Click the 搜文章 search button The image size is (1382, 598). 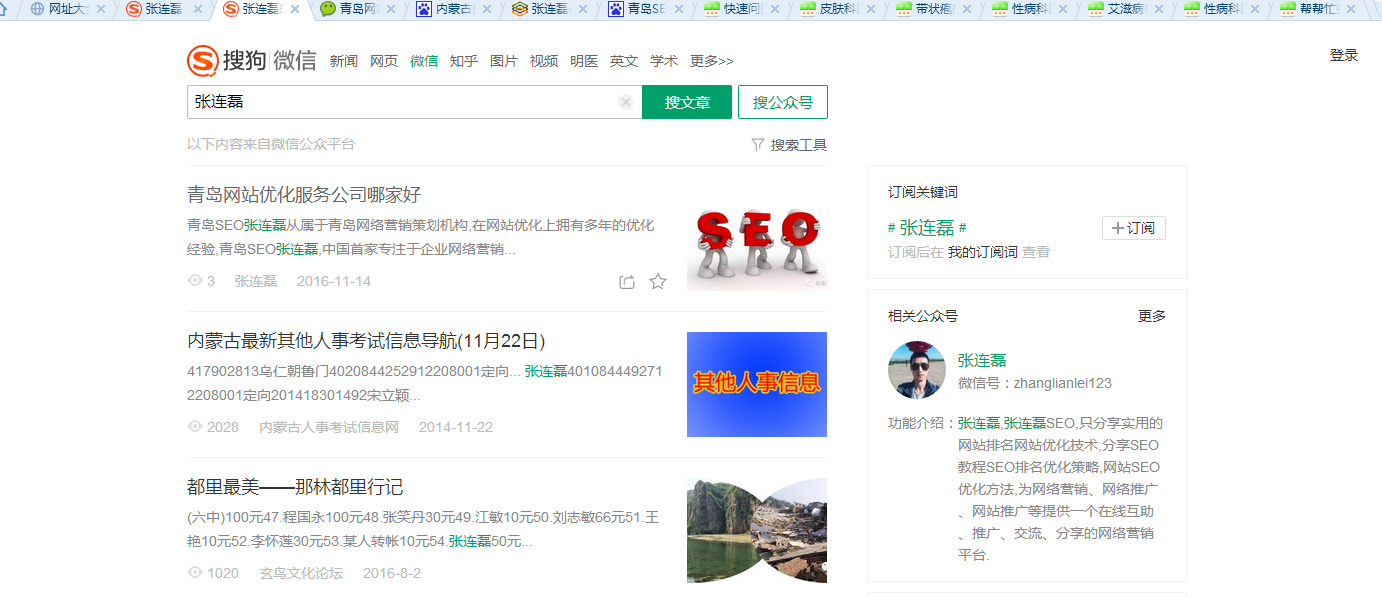(687, 102)
